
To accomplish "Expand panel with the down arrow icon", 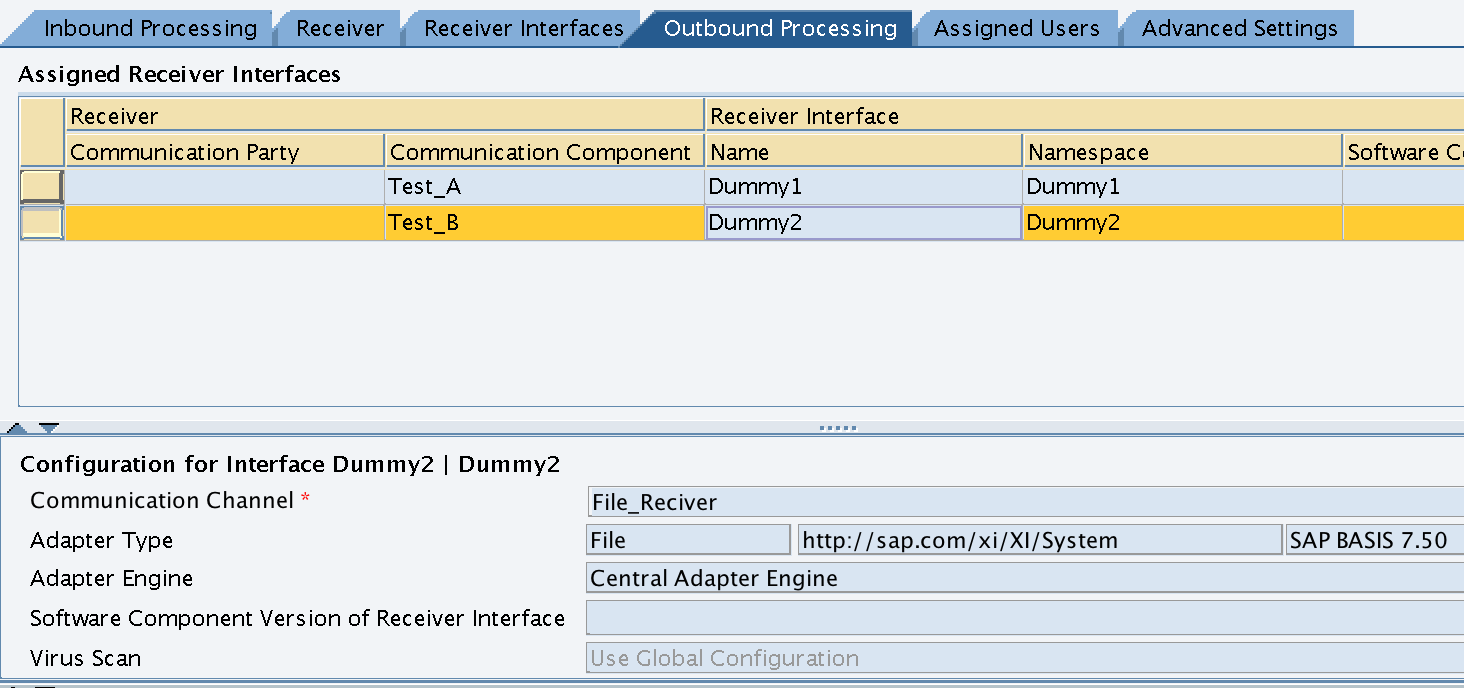I will 49,429.
